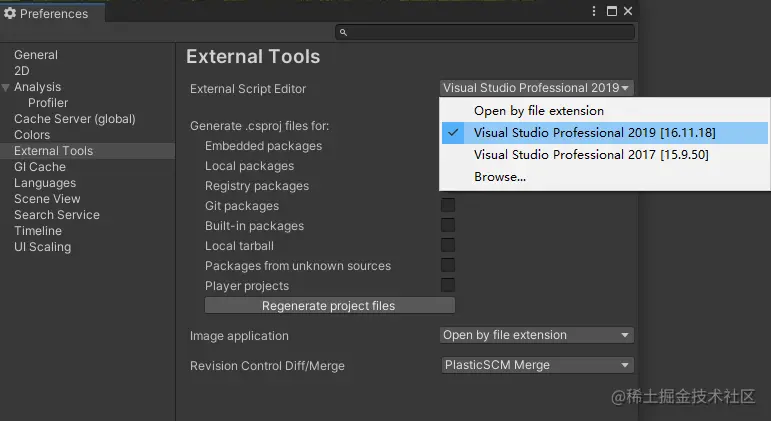Close the Preferences window
This screenshot has width=771, height=421.
click(x=628, y=11)
